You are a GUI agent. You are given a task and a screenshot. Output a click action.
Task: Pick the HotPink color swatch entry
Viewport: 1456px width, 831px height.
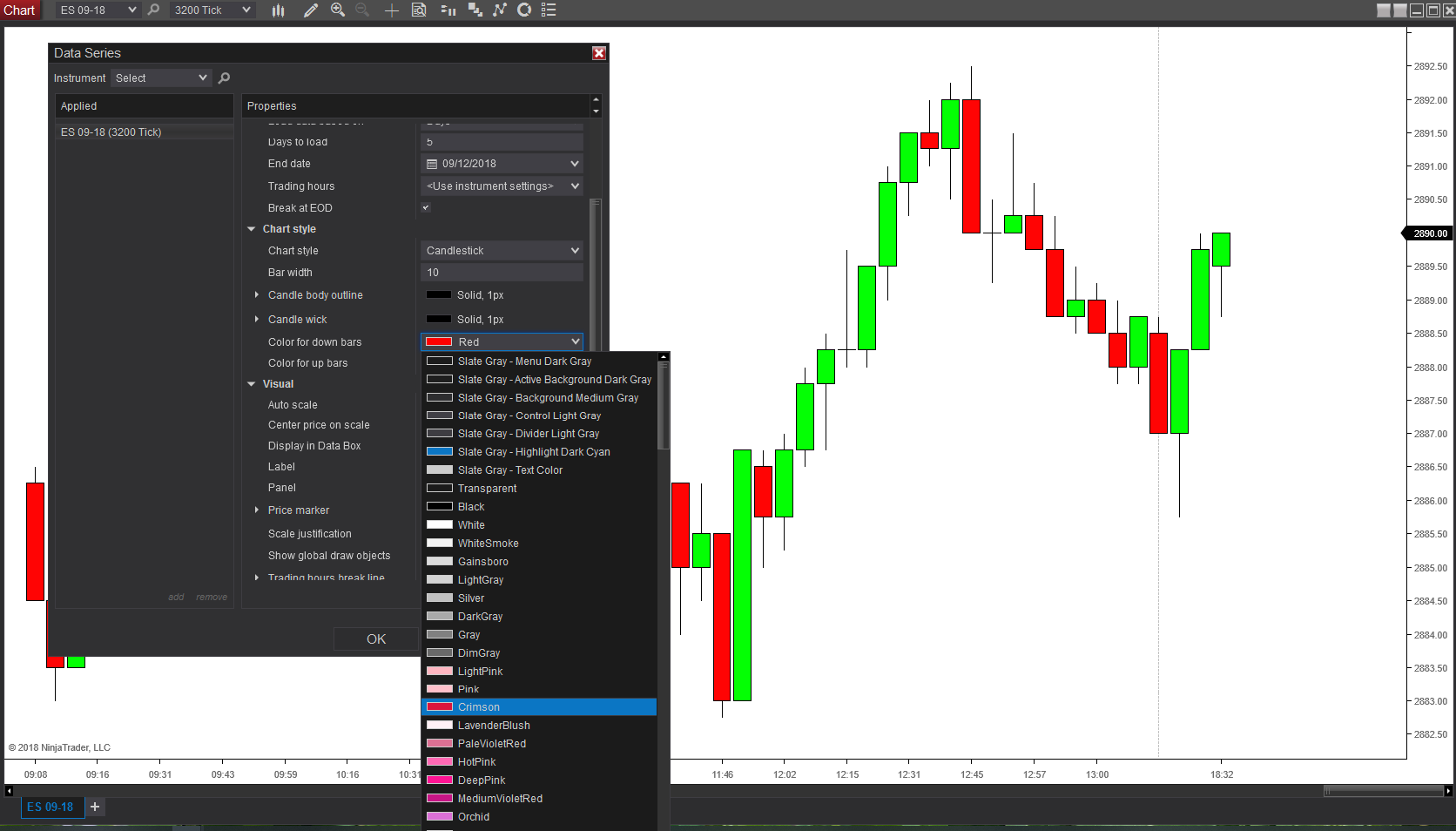[x=539, y=762]
